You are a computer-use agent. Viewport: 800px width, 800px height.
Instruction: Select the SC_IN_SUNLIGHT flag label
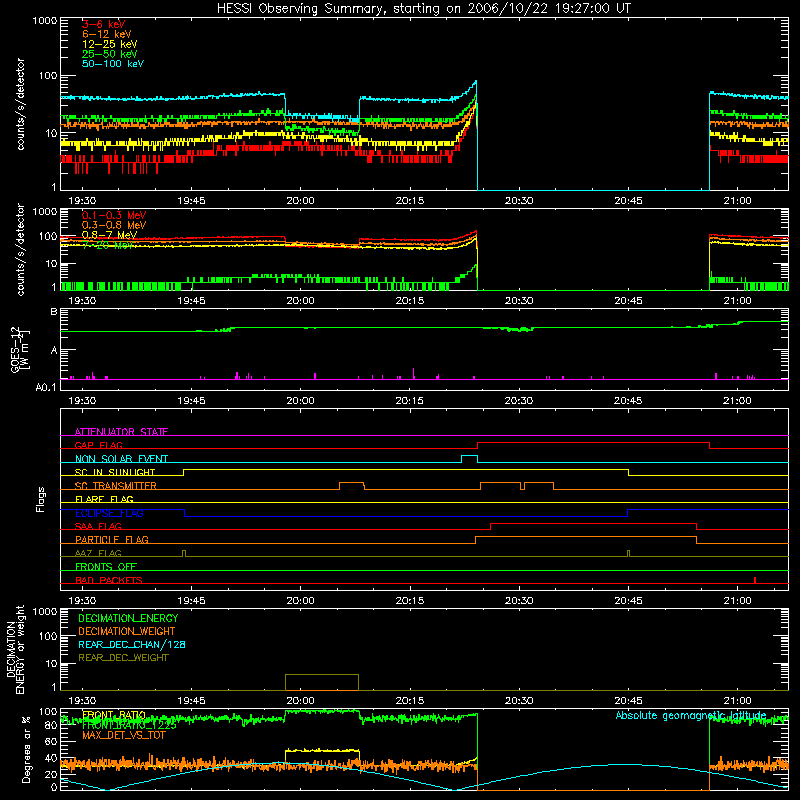coord(115,472)
